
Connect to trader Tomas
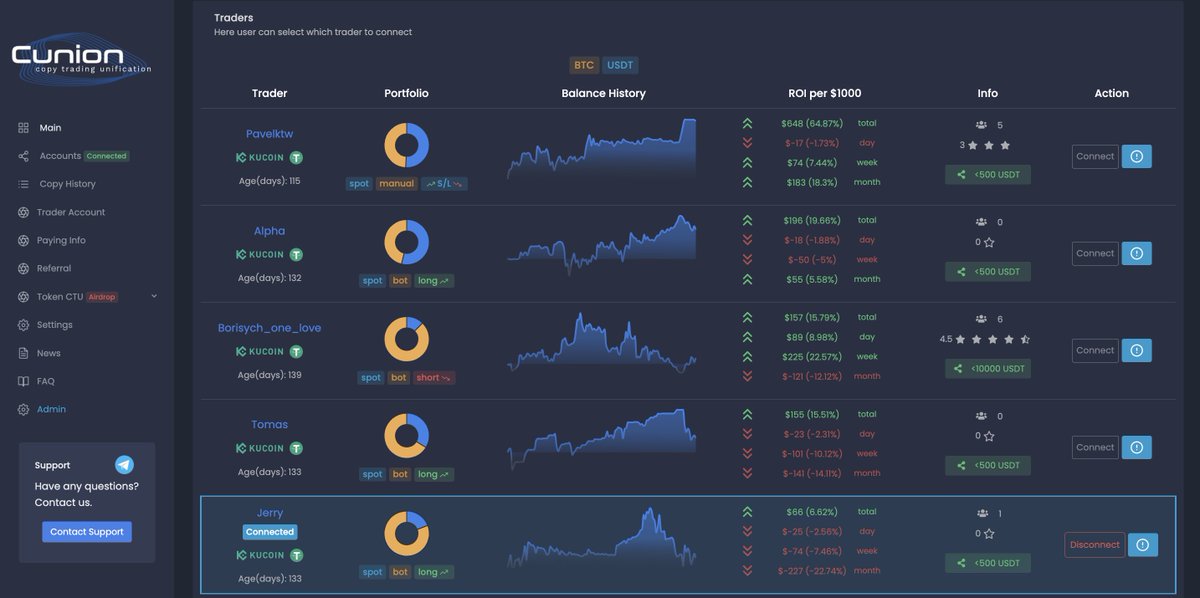click(x=1095, y=447)
